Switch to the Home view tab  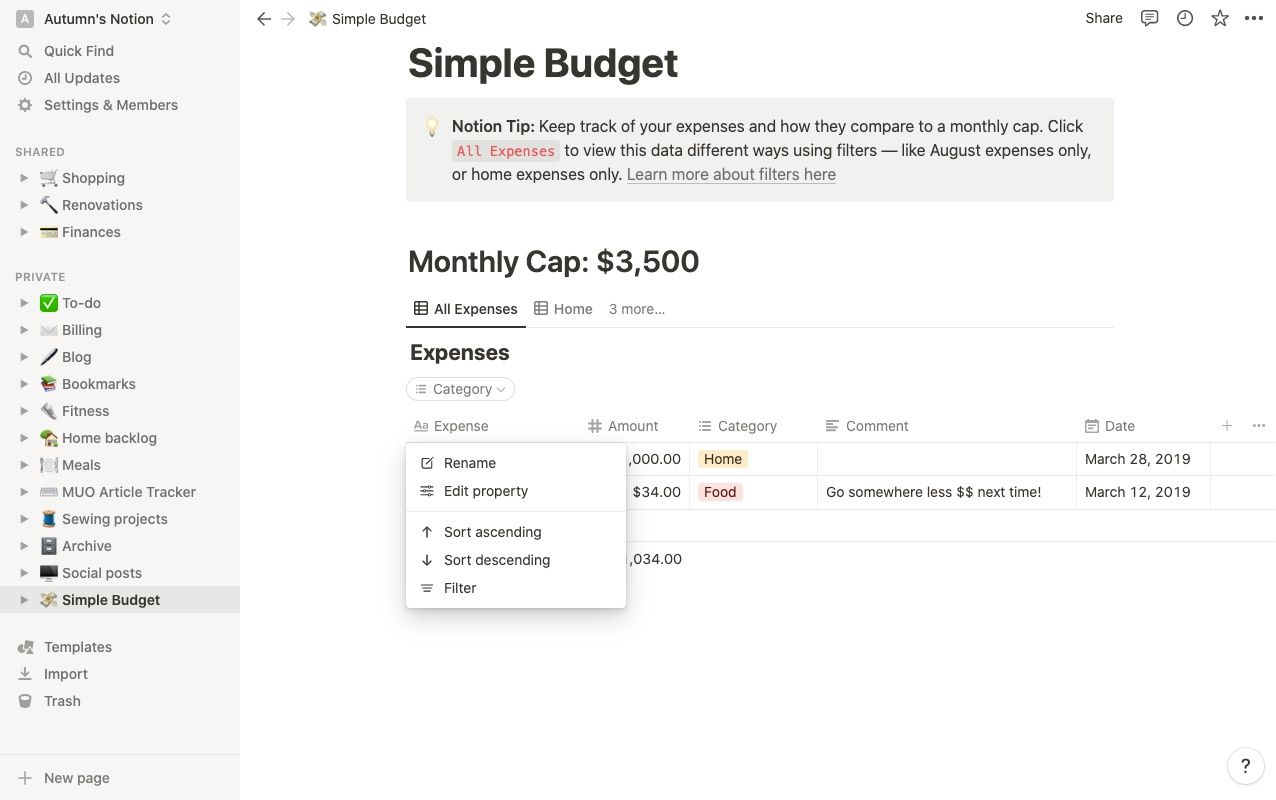(x=563, y=309)
